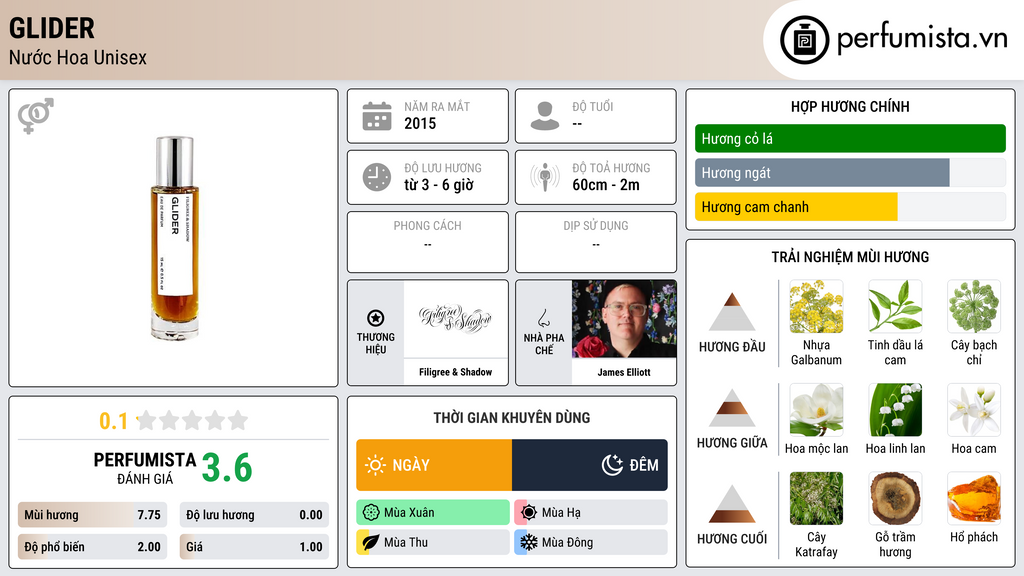Click the star badge icon above Thương Hiệu

point(376,318)
